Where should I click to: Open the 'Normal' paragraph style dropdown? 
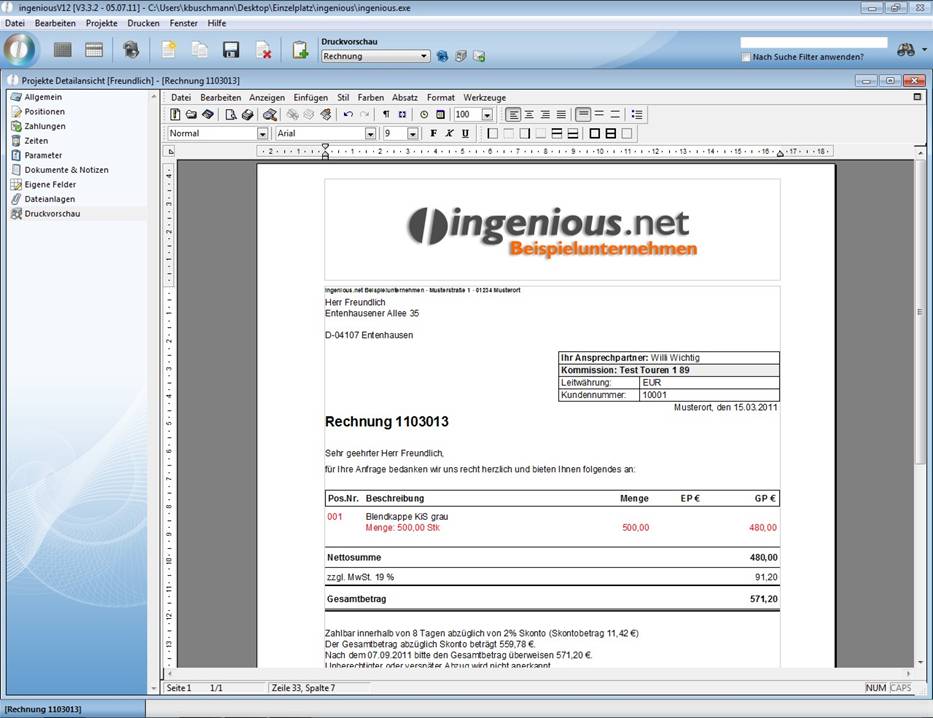(262, 134)
